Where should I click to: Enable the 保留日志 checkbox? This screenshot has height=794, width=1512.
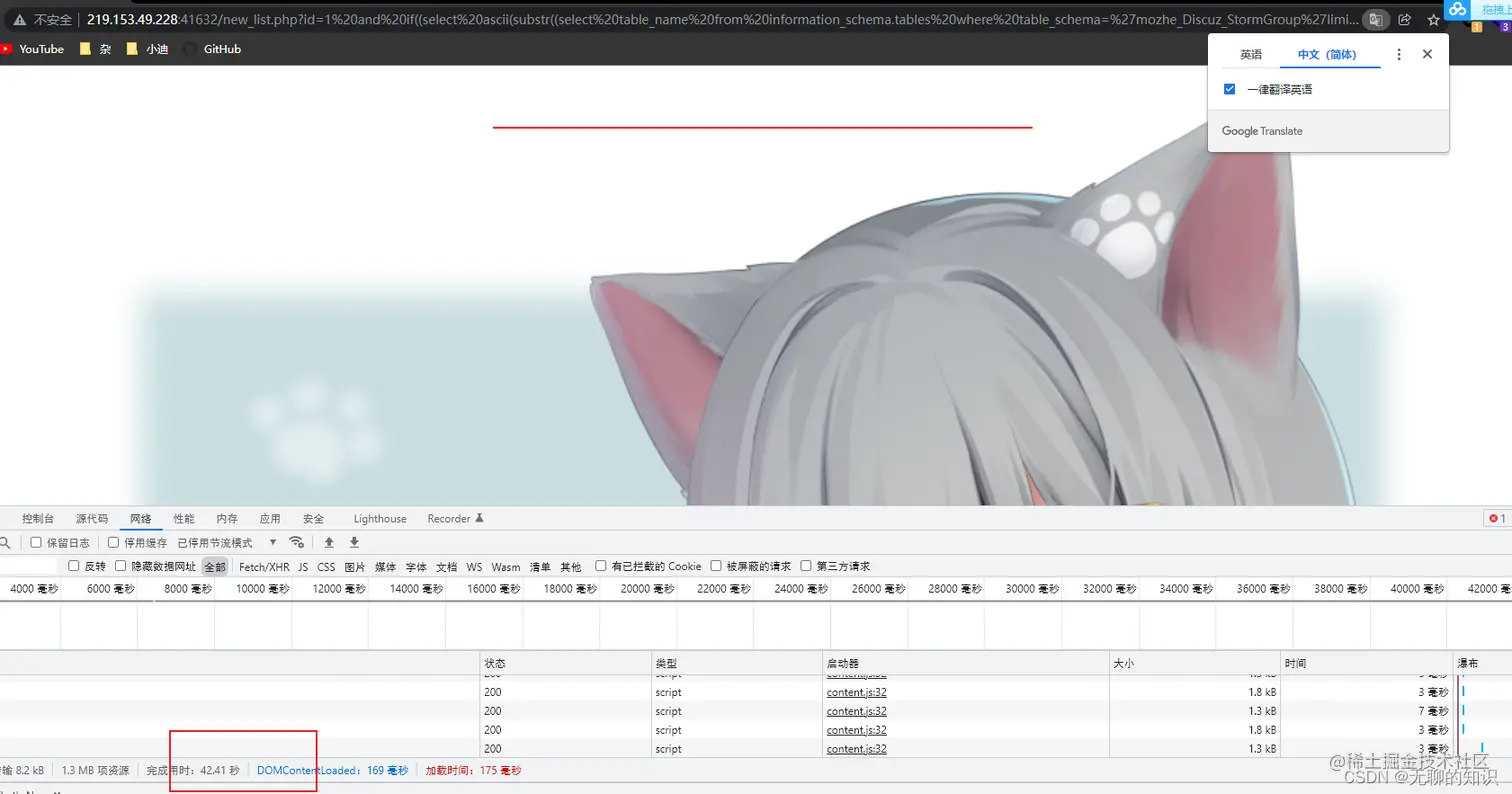36,542
